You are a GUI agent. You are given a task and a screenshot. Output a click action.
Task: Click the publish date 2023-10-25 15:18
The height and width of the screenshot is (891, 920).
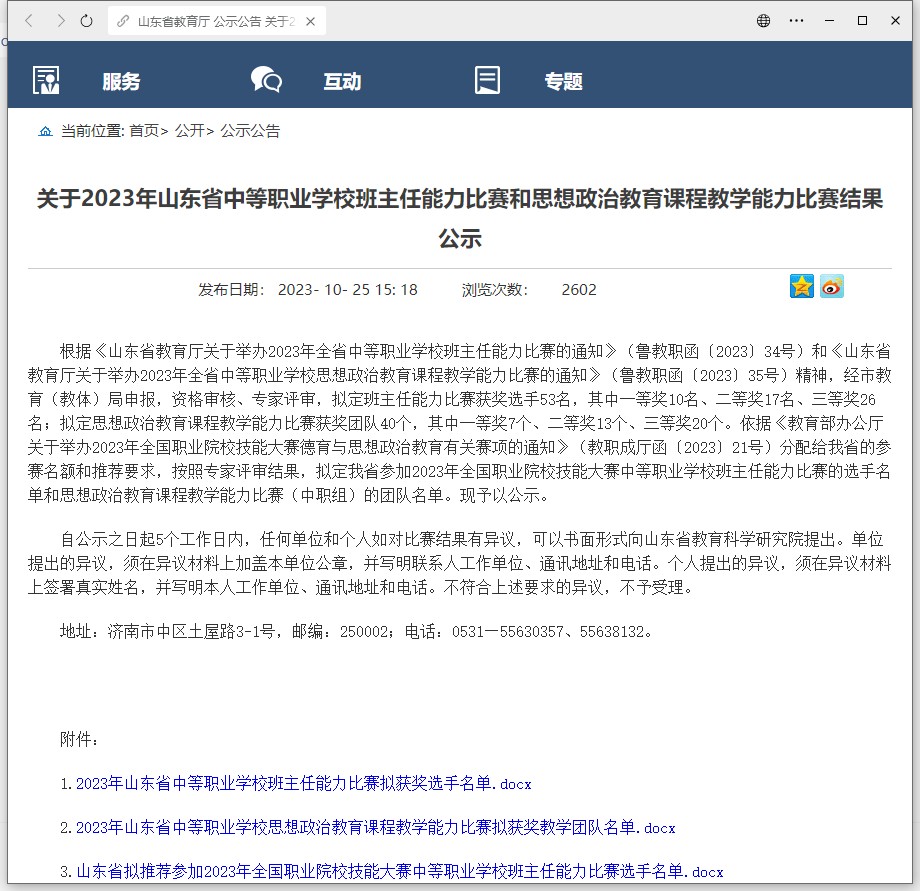347,290
